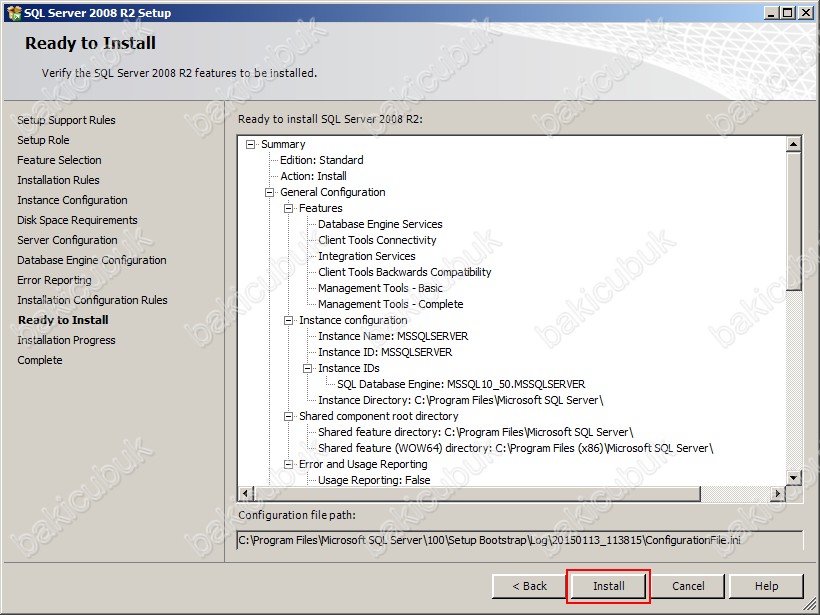Select the Installation Configuration Rules step
This screenshot has height=615, width=820.
(93, 300)
